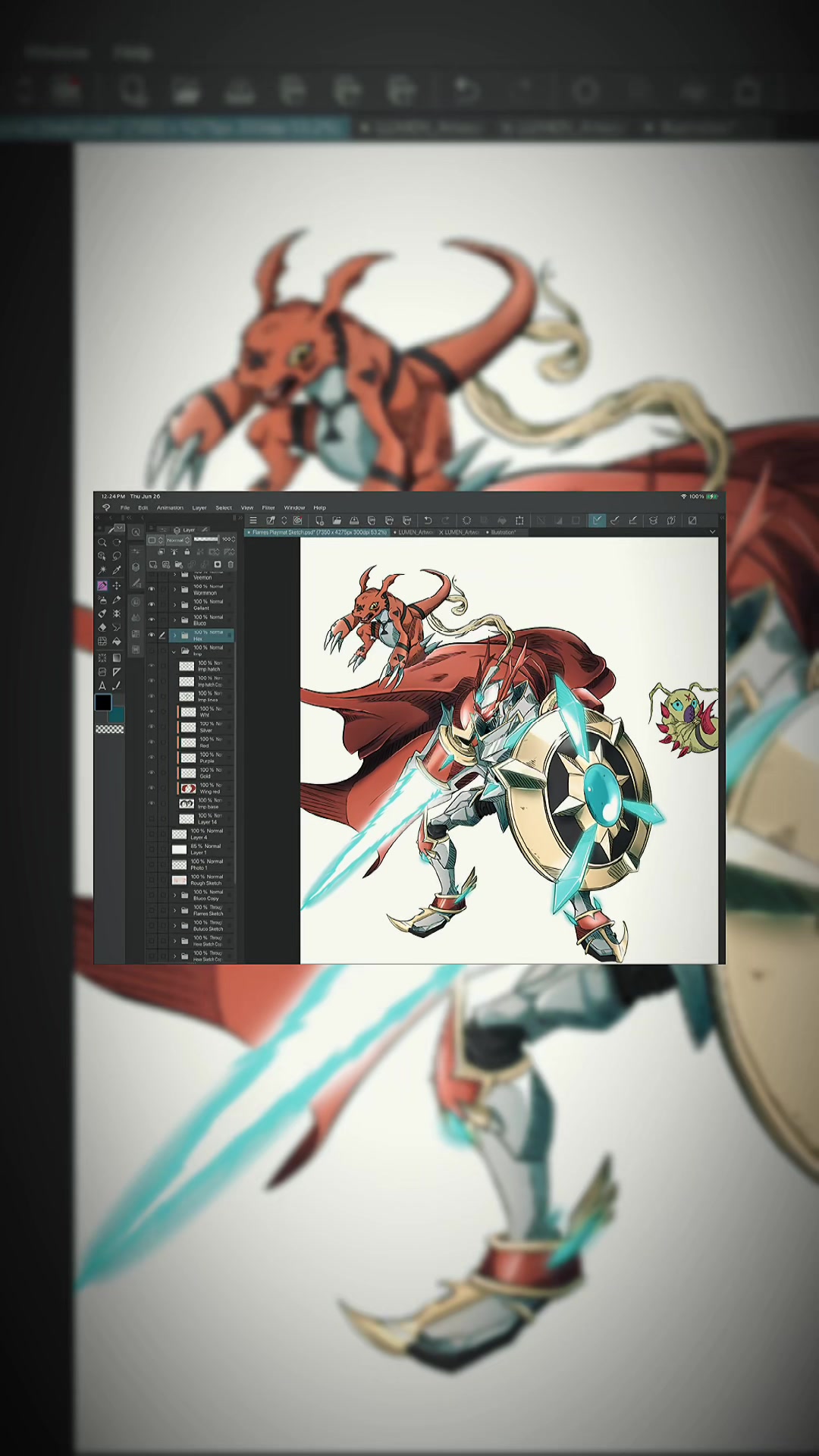Open the Edit menu

pos(143,507)
